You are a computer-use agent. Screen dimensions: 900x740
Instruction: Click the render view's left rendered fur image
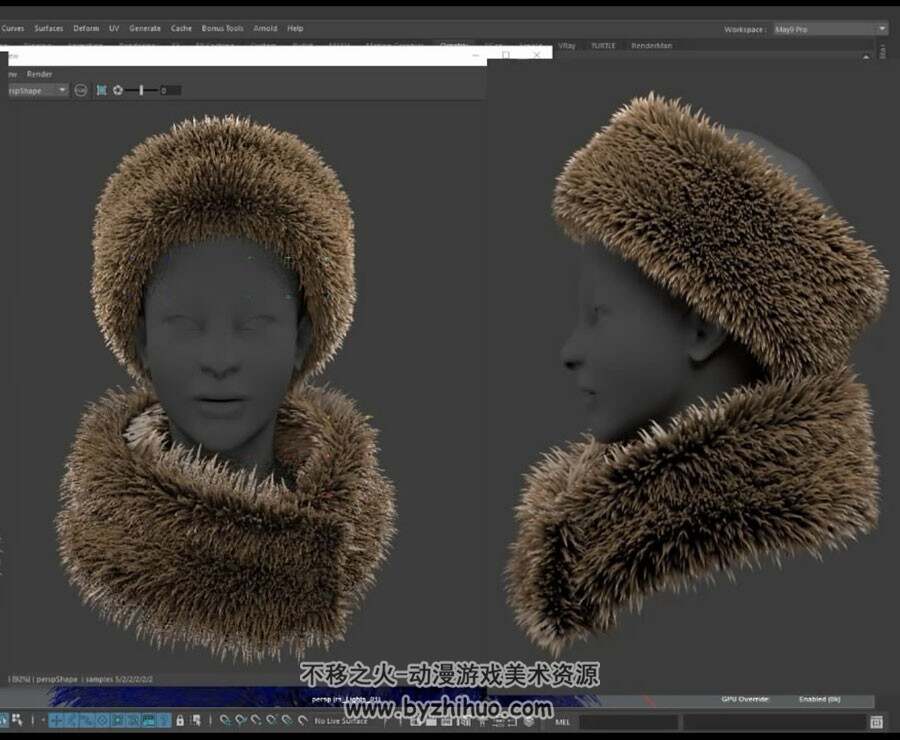pyautogui.click(x=227, y=390)
